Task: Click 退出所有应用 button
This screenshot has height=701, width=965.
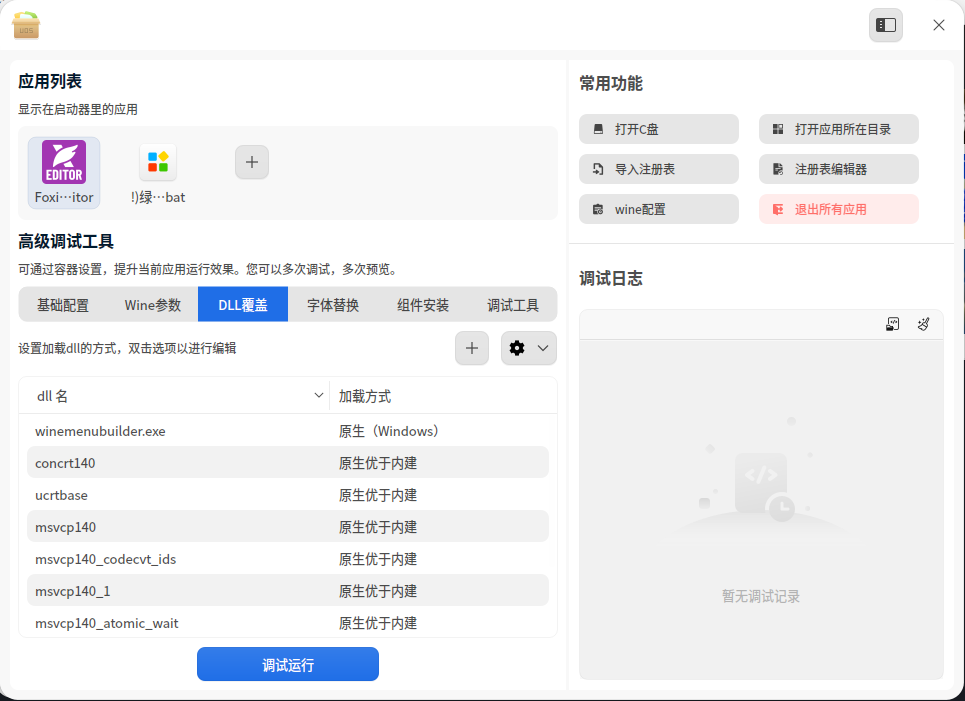Action: pyautogui.click(x=839, y=209)
